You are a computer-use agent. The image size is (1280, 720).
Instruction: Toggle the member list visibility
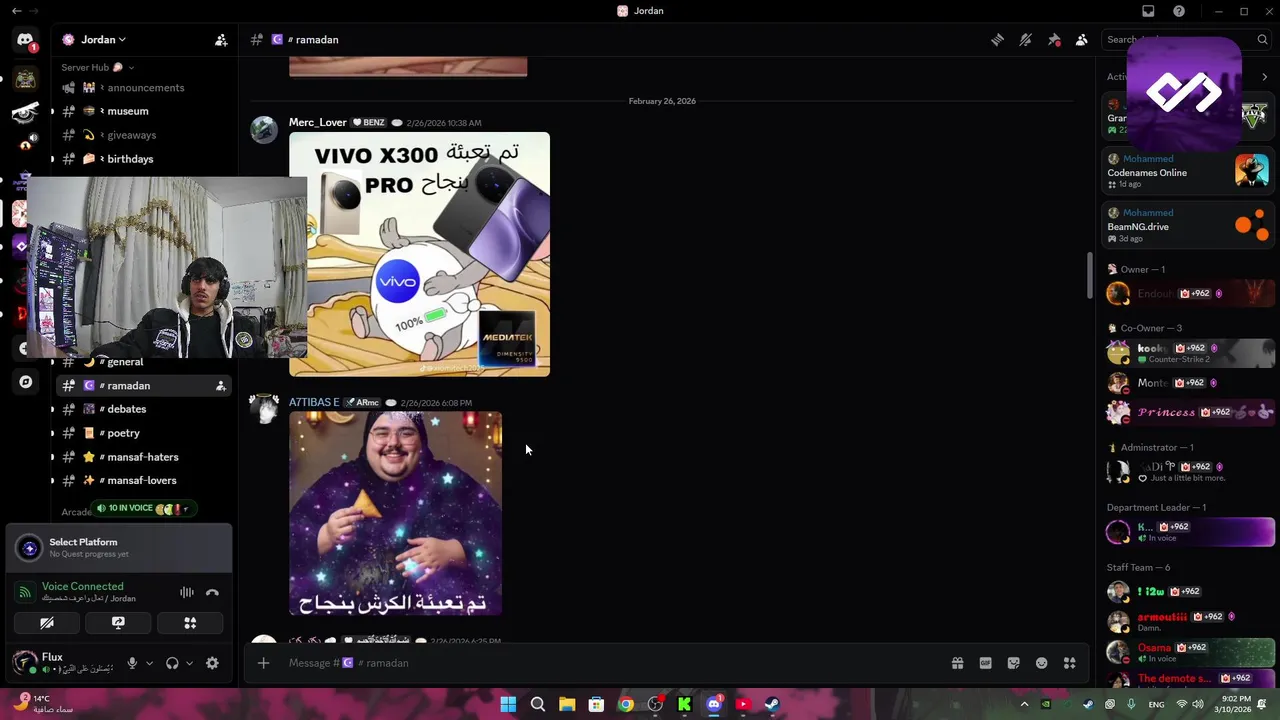(x=1082, y=40)
